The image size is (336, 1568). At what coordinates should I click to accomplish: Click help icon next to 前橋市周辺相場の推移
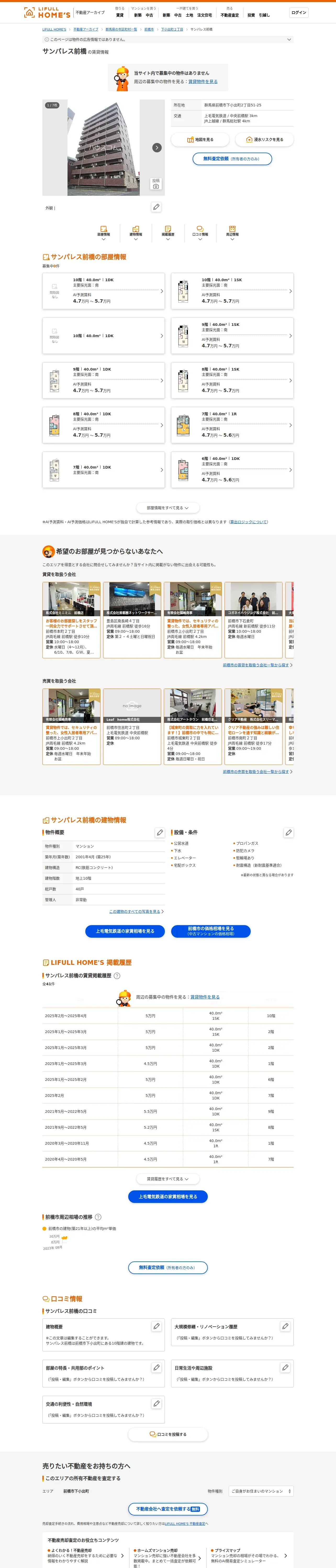98,1217
